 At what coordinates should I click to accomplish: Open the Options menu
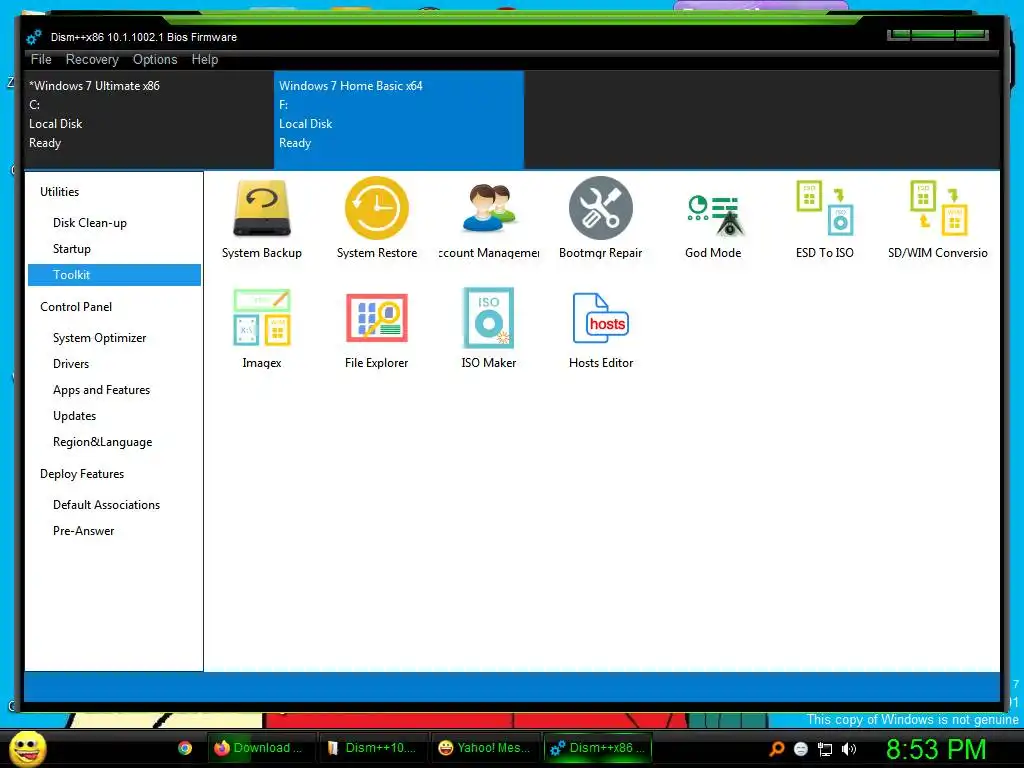click(x=155, y=59)
